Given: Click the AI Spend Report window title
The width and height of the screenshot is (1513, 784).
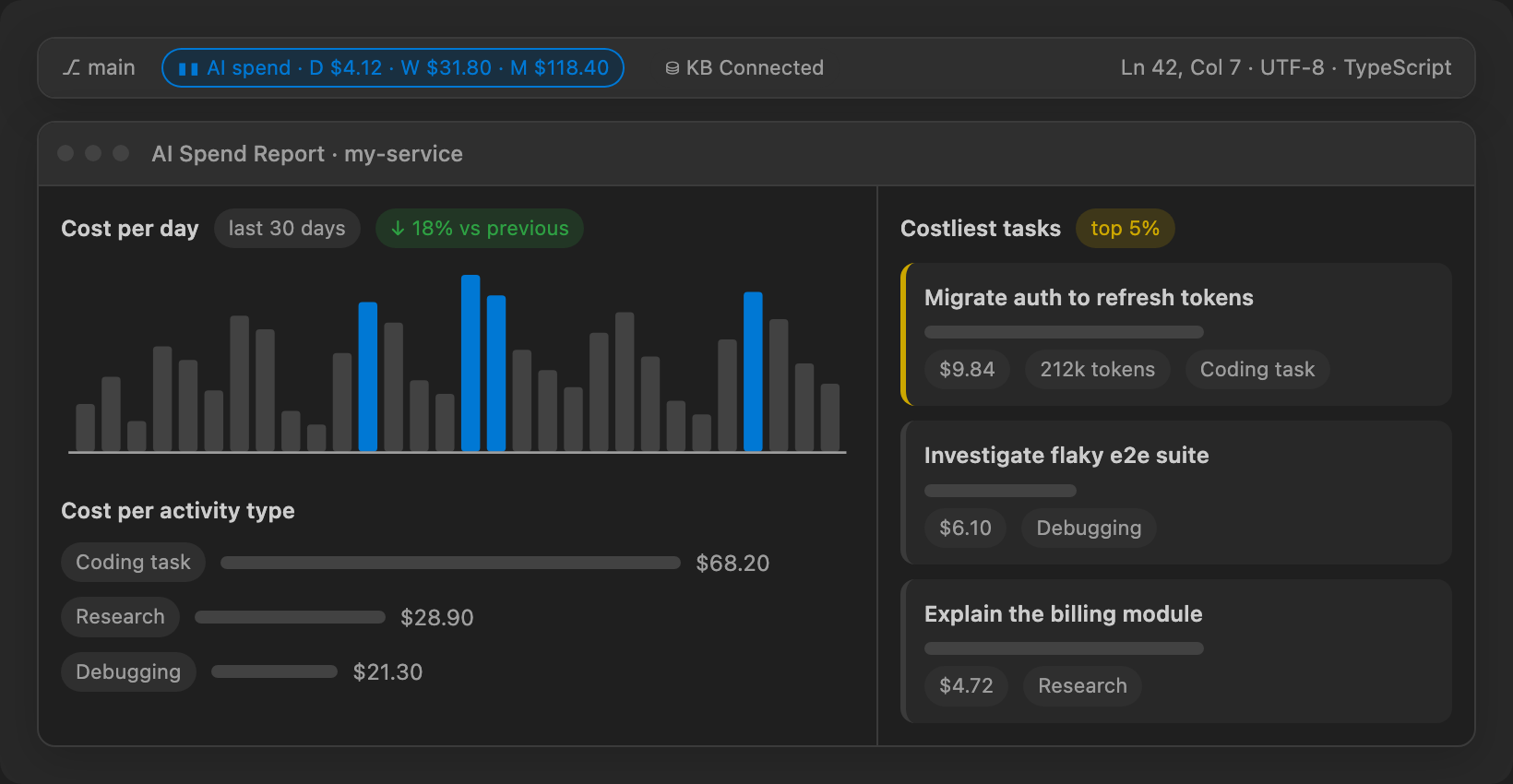Looking at the screenshot, I should point(307,154).
